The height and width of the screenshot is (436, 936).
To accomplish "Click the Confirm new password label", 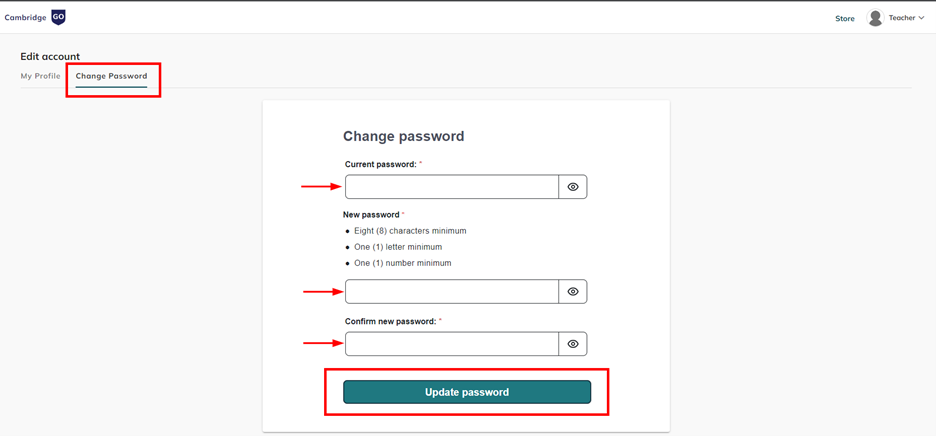I will tap(390, 322).
